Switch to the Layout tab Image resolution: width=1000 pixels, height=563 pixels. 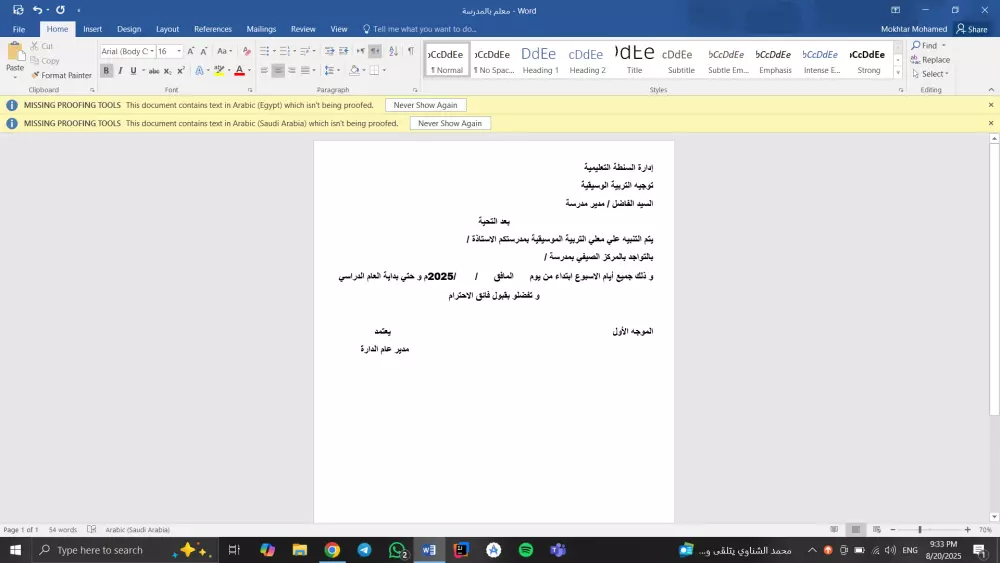[167, 29]
